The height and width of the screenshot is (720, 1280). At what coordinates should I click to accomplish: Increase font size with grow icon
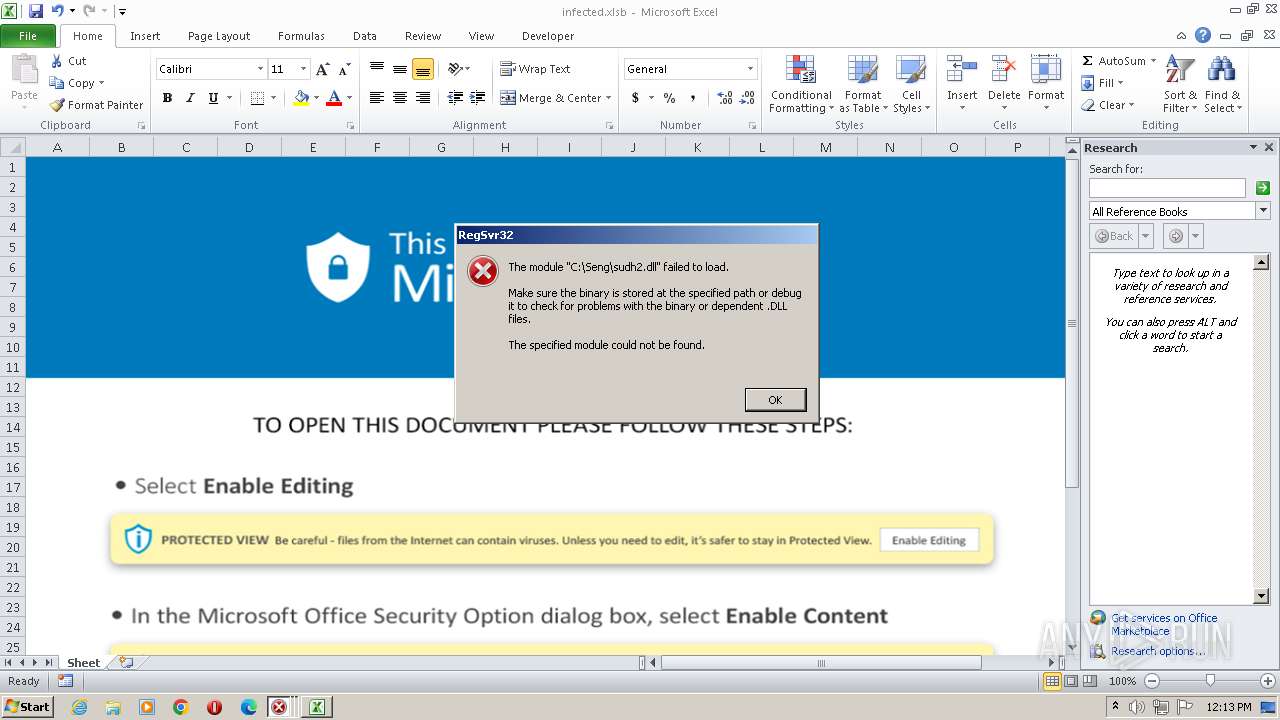click(x=322, y=69)
